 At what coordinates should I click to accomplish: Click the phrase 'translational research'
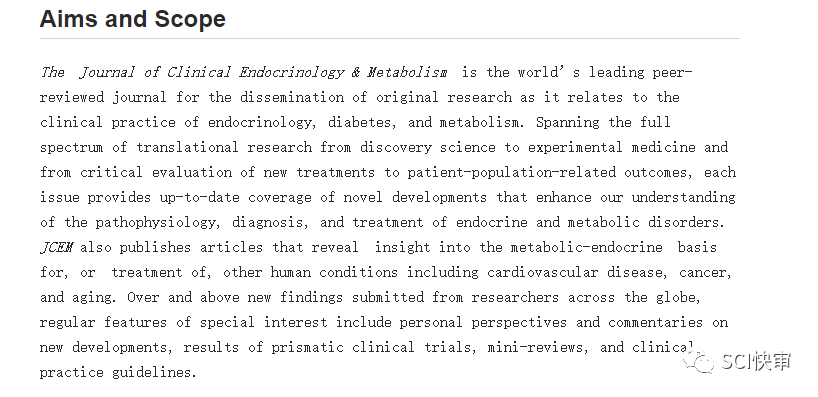[224, 148]
